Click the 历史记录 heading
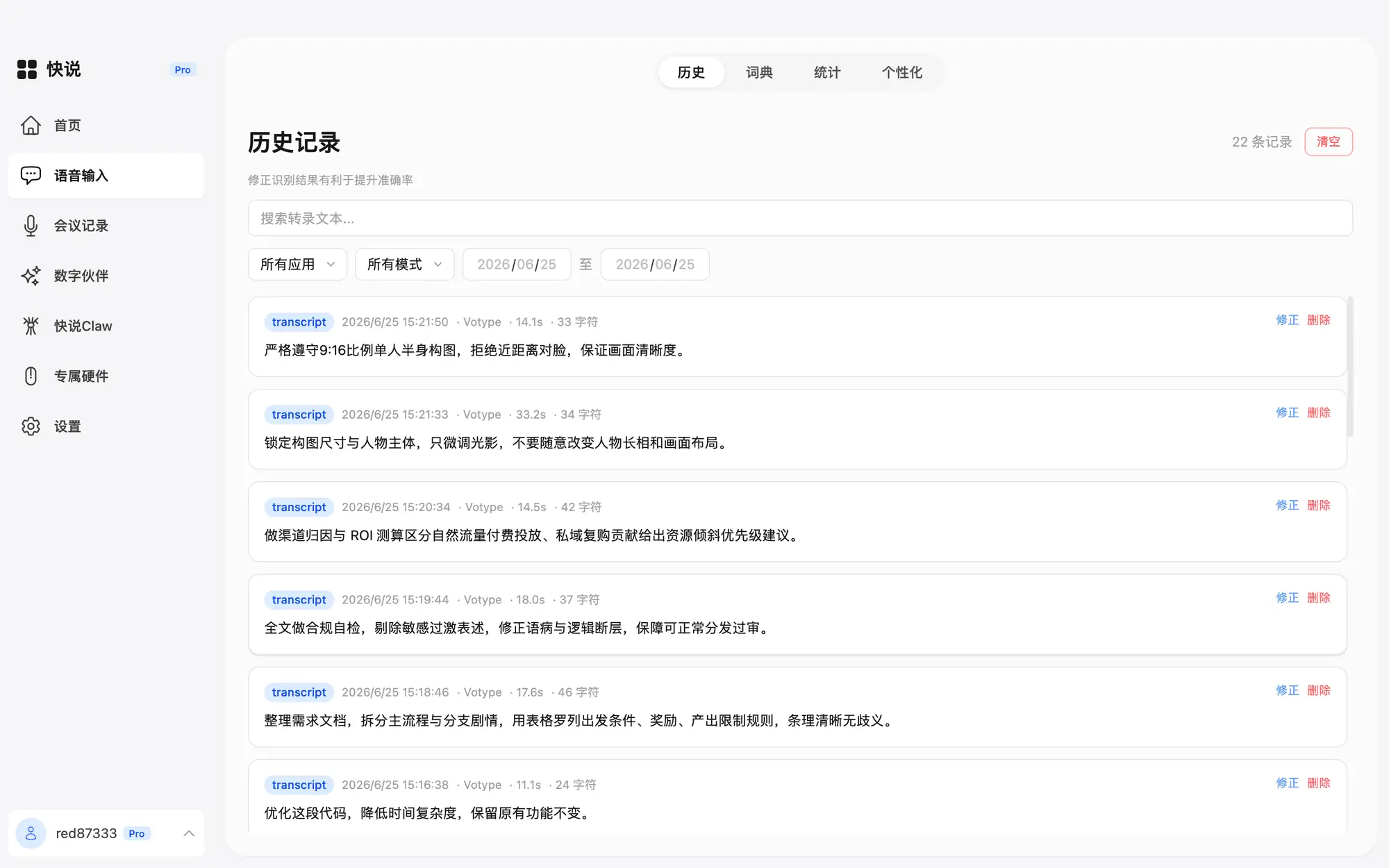This screenshot has height=868, width=1389. coord(294,142)
